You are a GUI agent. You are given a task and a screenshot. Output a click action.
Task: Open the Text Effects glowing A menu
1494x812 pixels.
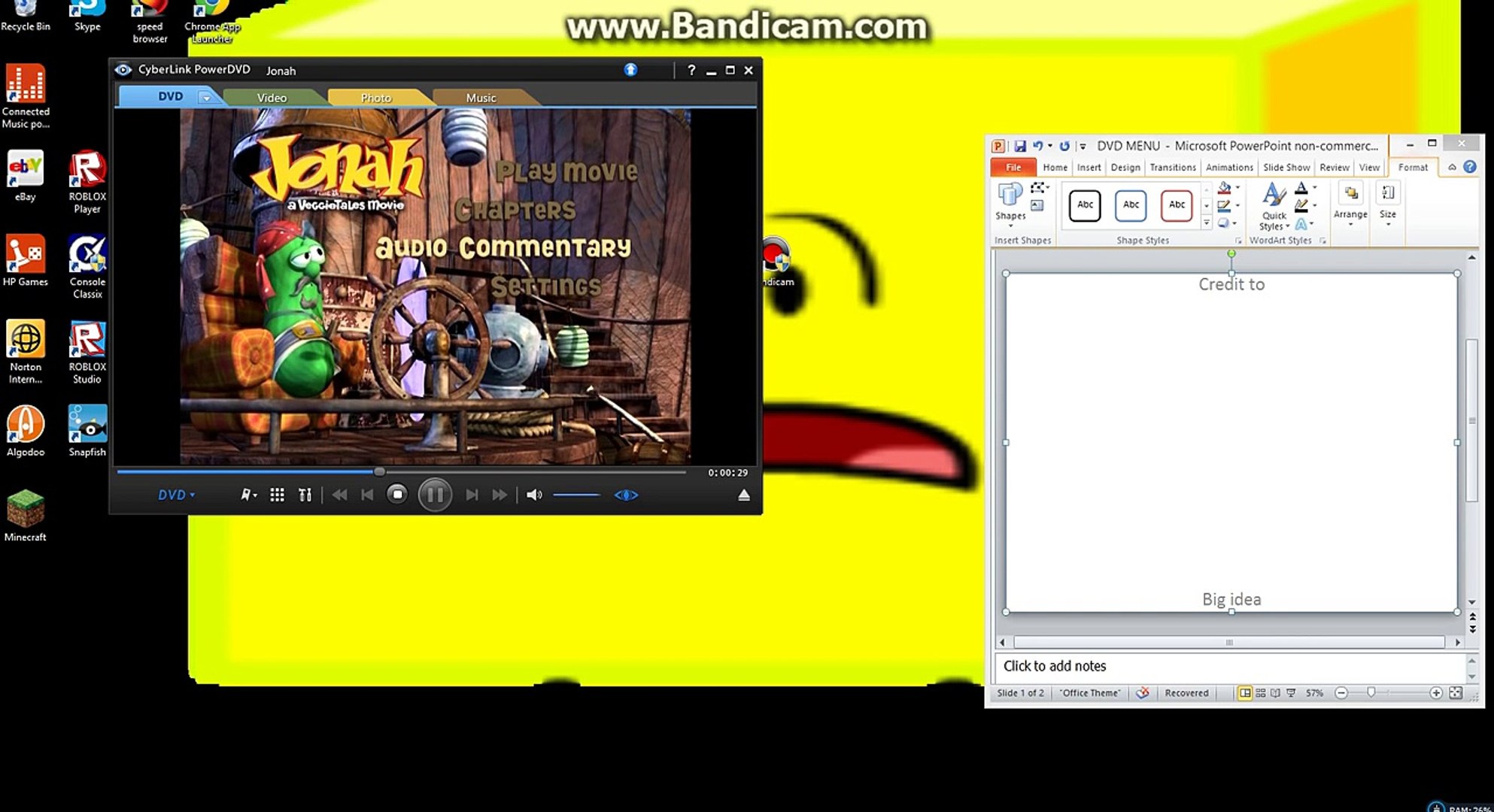pos(1304,224)
